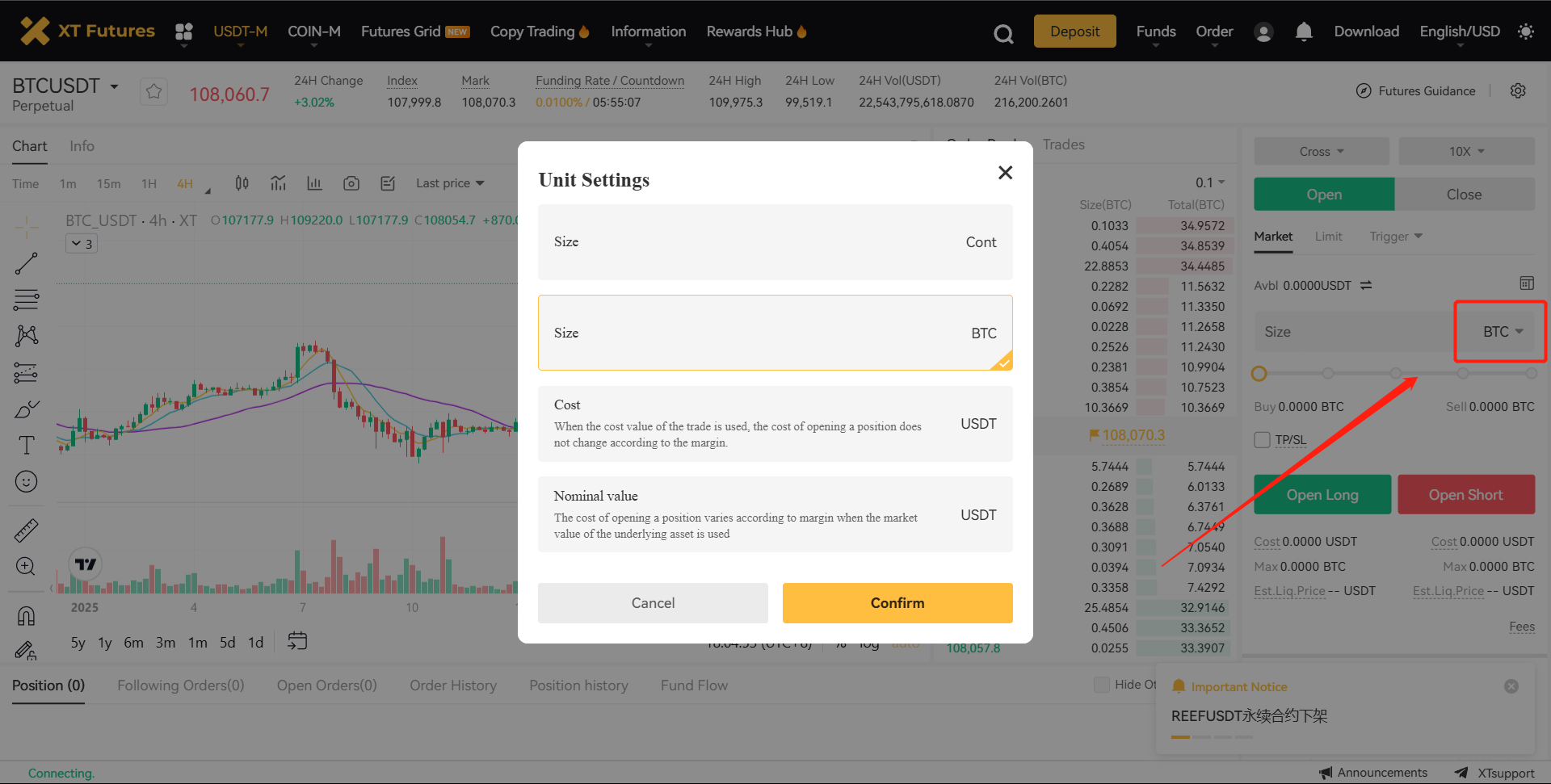
Task: Open the user account profile icon
Action: (1263, 32)
